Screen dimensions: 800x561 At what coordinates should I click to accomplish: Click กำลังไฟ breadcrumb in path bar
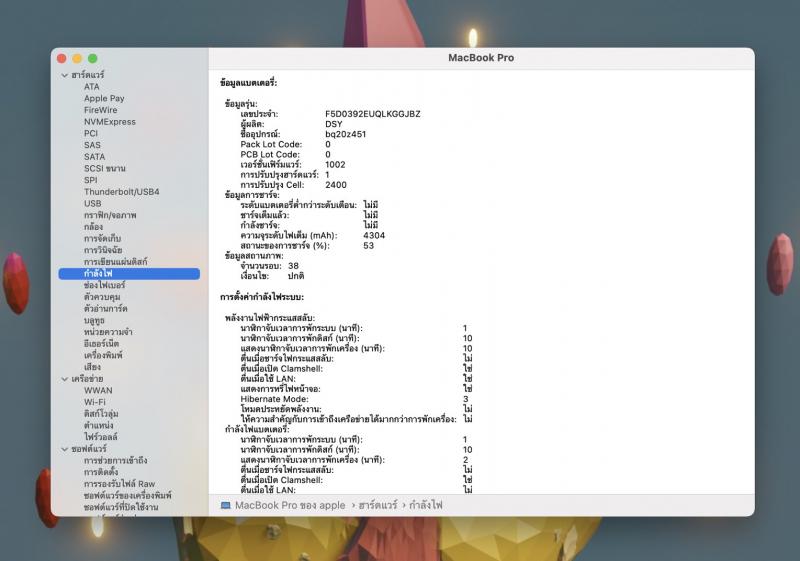pos(426,505)
